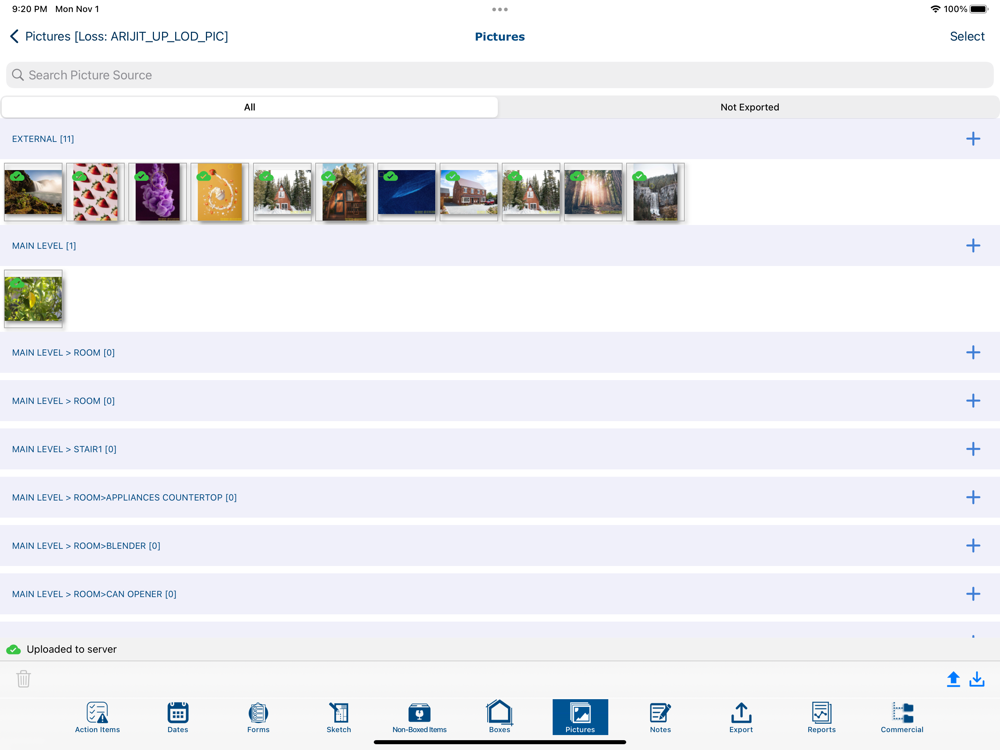Open the green leaves thumbnail in MAIN LEVEL

coord(33,299)
